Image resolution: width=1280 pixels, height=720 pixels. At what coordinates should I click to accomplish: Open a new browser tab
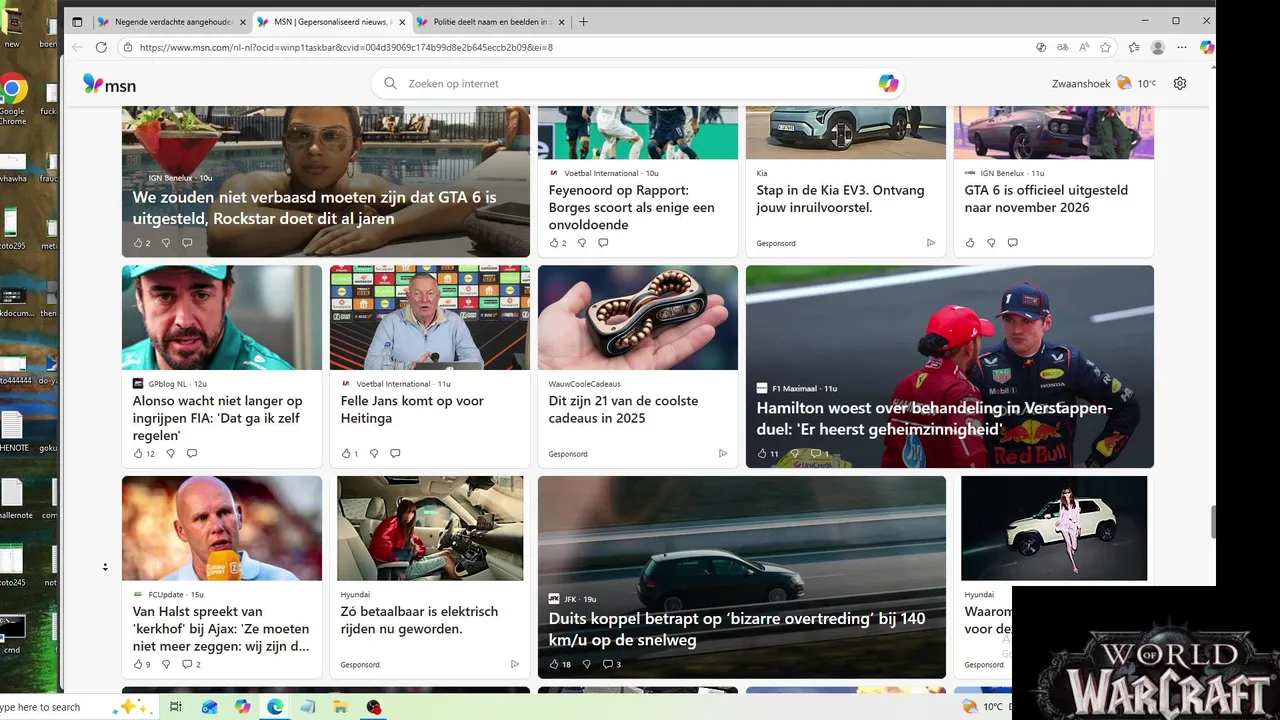pos(583,21)
